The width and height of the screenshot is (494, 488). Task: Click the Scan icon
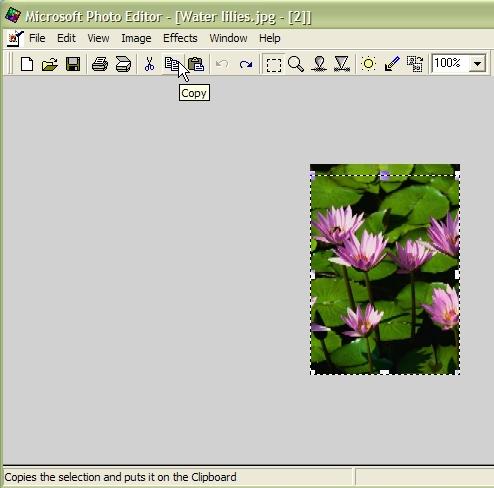coord(123,64)
